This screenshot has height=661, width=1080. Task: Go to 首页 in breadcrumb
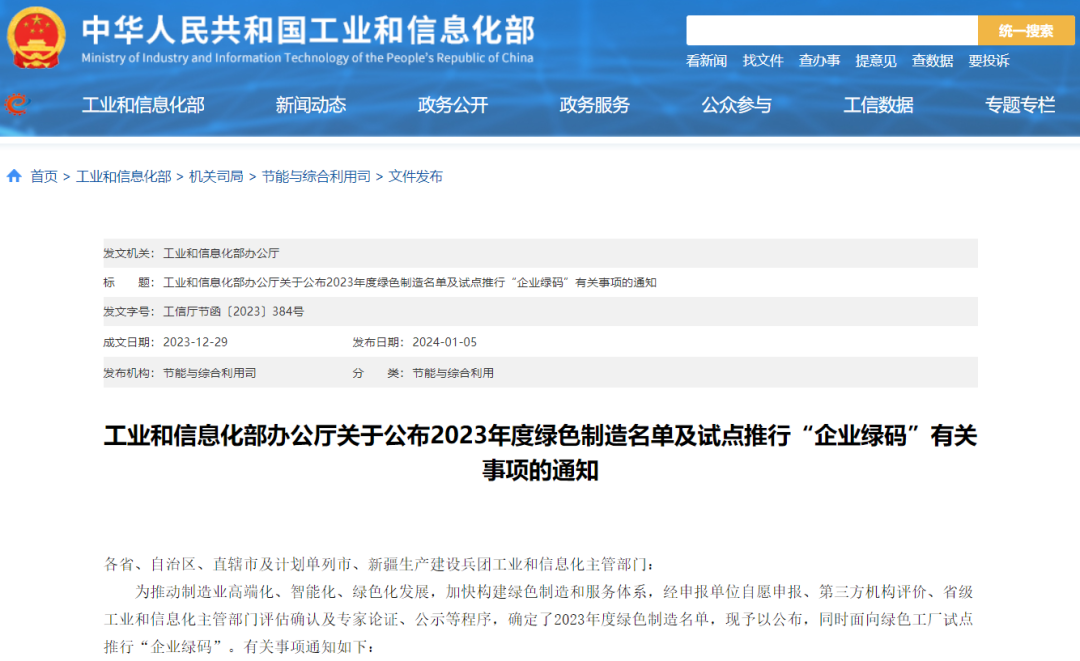[x=44, y=177]
